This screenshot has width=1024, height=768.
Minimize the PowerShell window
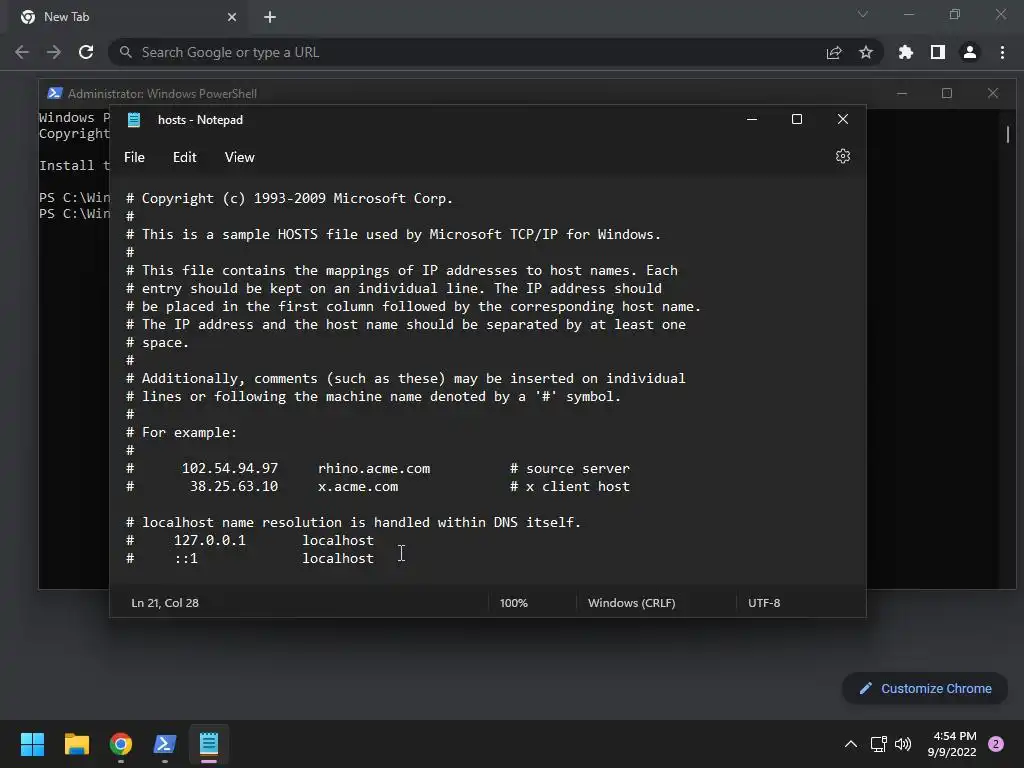pyautogui.click(x=902, y=93)
